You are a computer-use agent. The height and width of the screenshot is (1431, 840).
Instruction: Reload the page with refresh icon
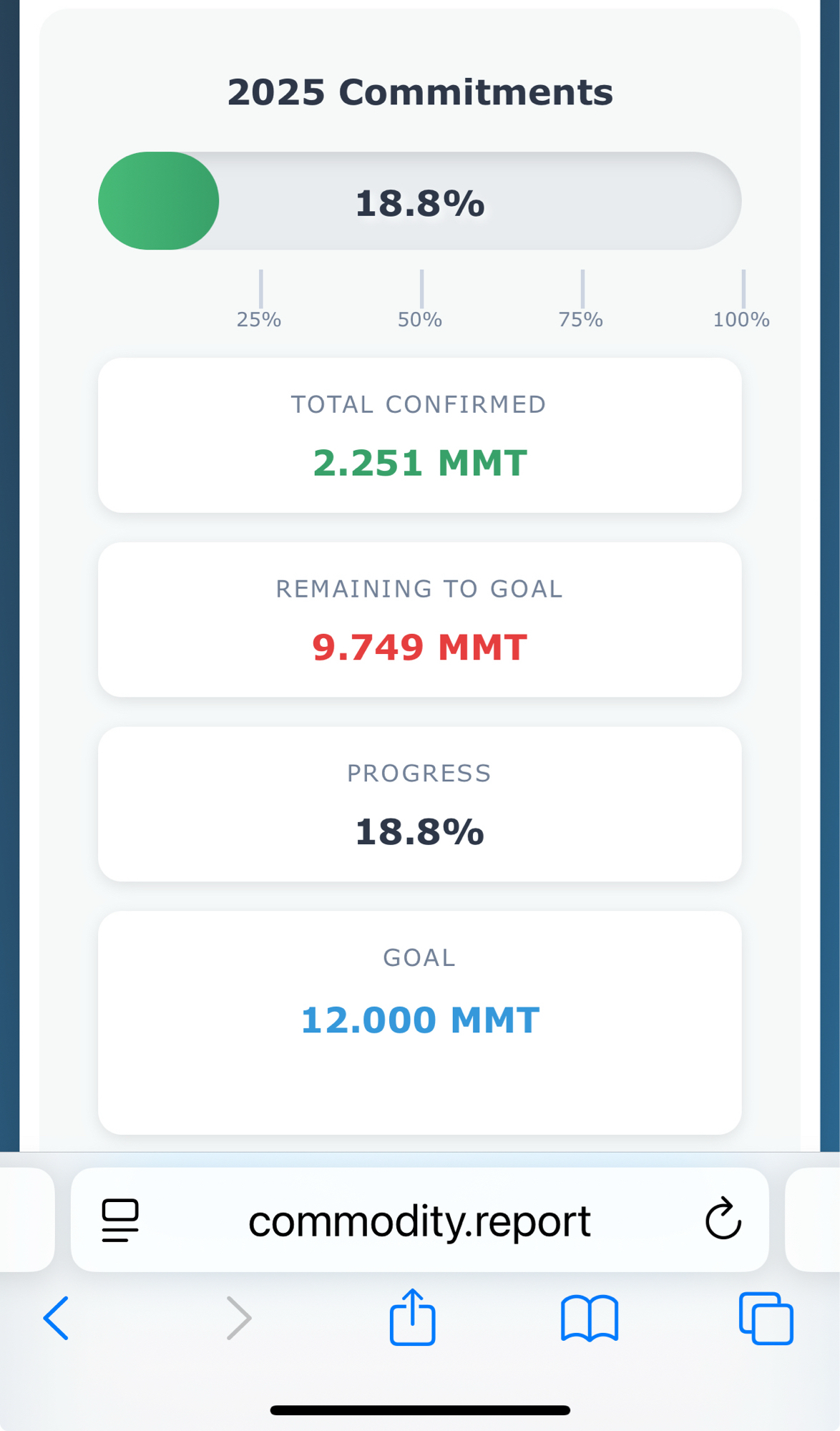(723, 1219)
